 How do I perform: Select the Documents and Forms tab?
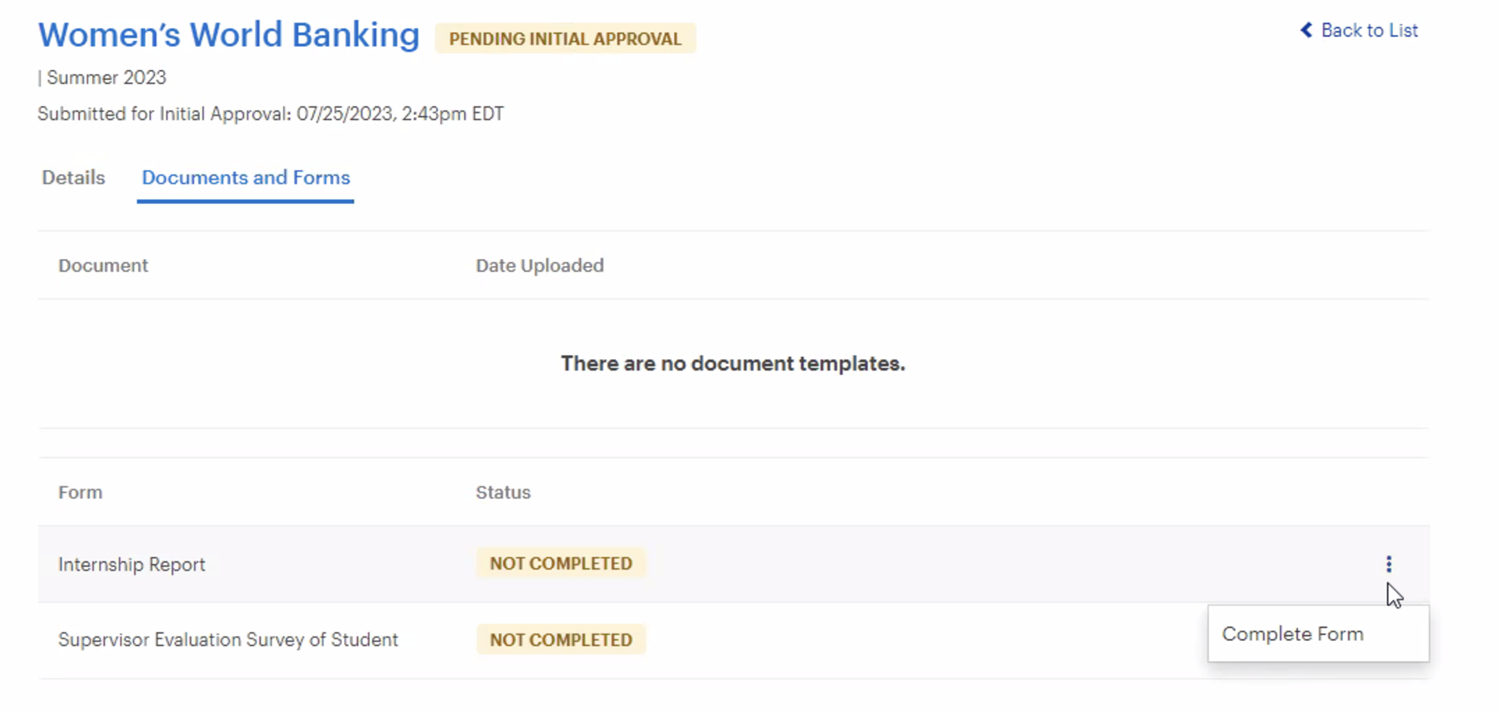click(x=246, y=178)
